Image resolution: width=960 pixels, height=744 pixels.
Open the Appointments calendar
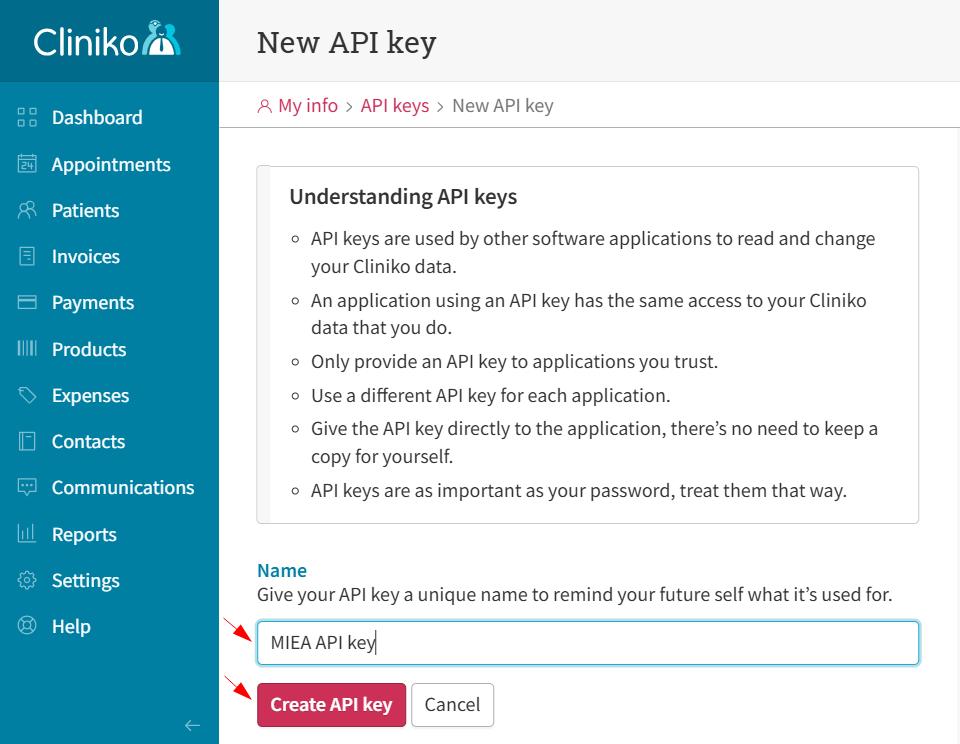pos(110,164)
